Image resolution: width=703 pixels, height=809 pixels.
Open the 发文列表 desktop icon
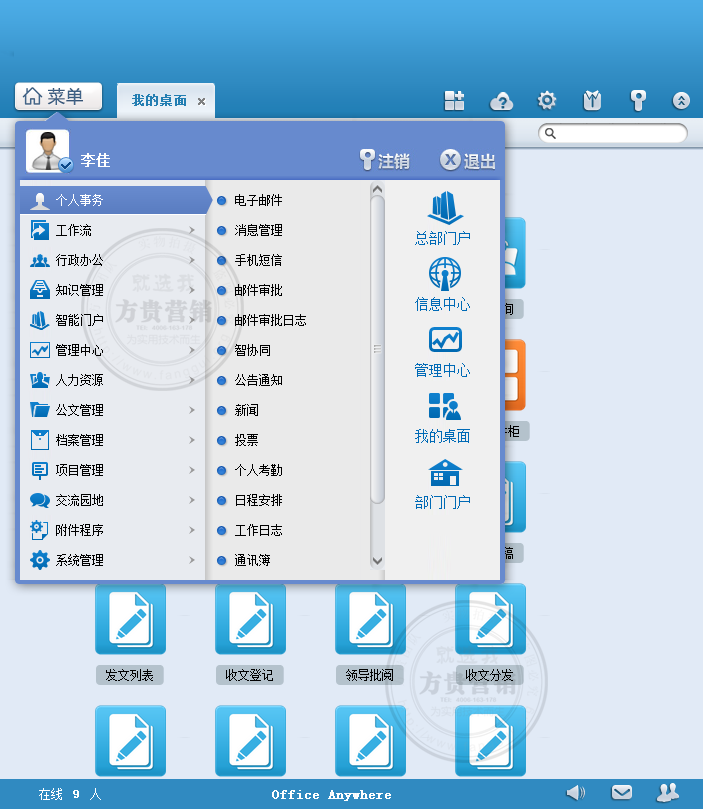130,619
